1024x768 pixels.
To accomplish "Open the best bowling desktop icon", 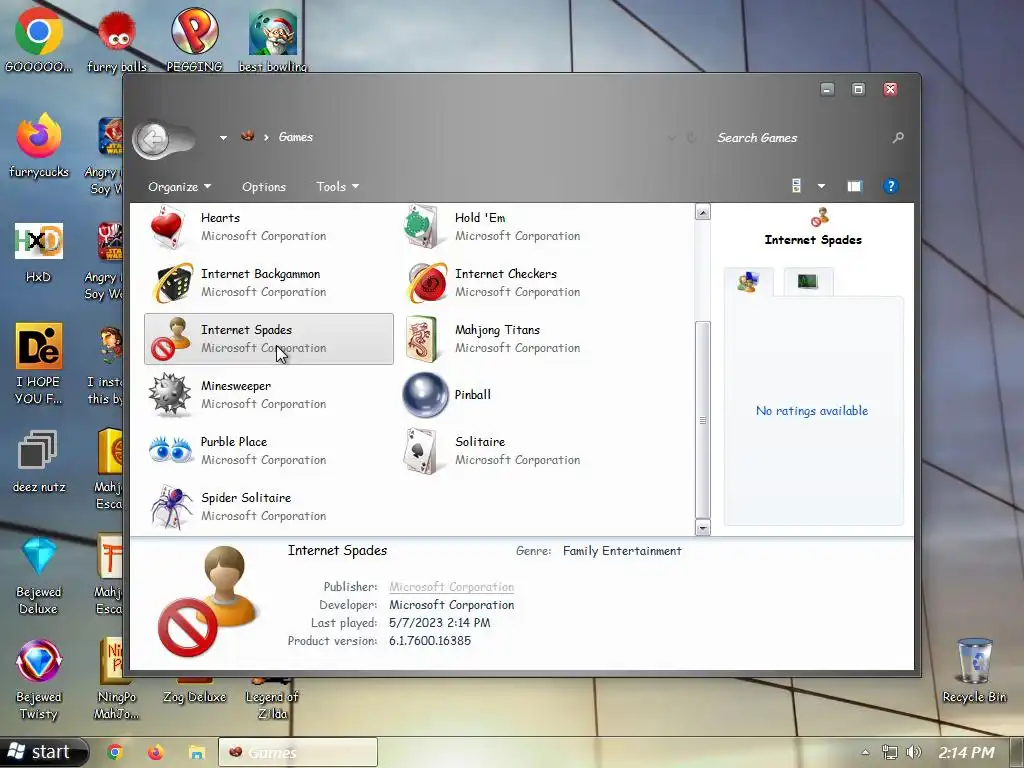I will 272,31.
